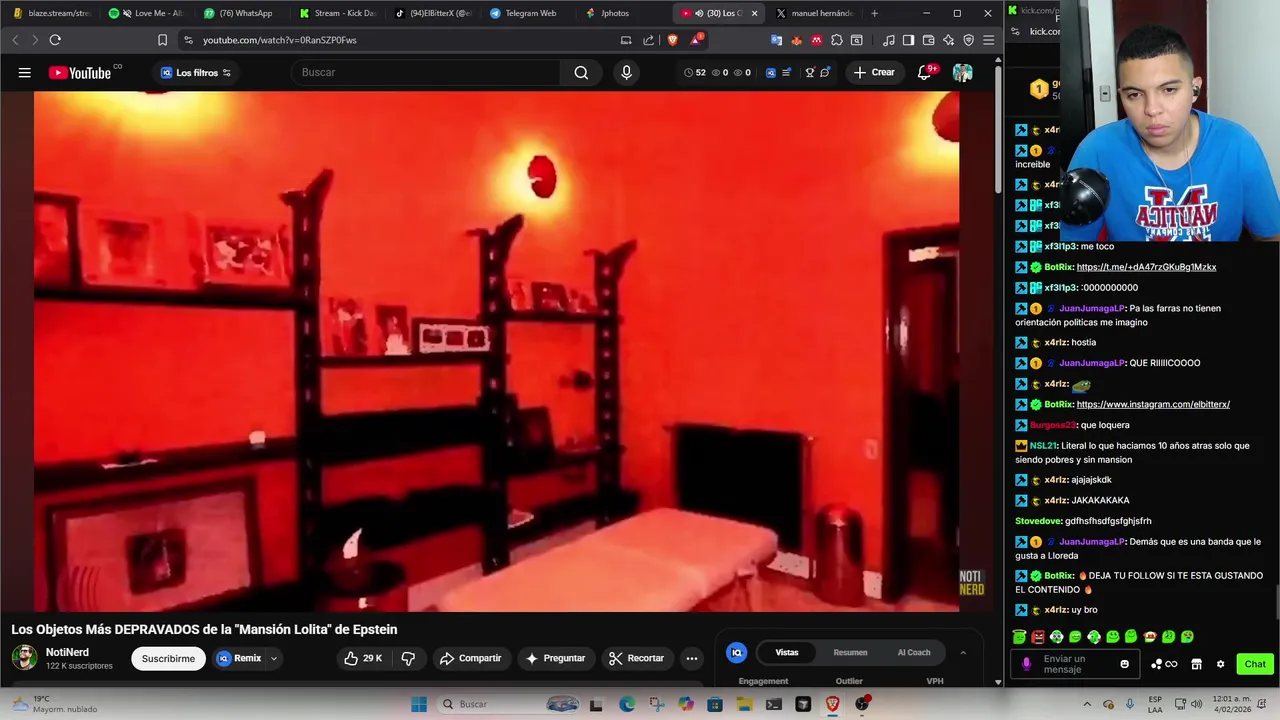The image size is (1280, 720).
Task: Select the Resumen tab in vidIQ panel
Action: click(850, 653)
